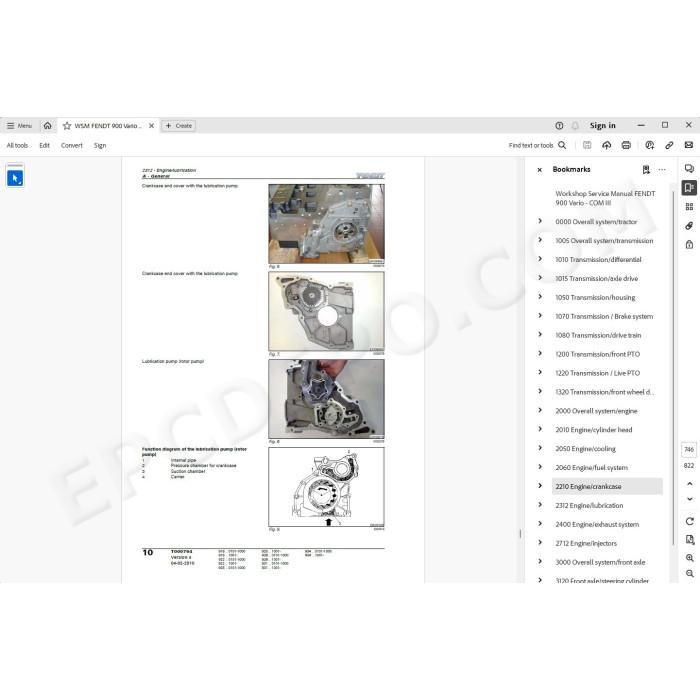Copy share link icon
The image size is (700, 700).
669,145
